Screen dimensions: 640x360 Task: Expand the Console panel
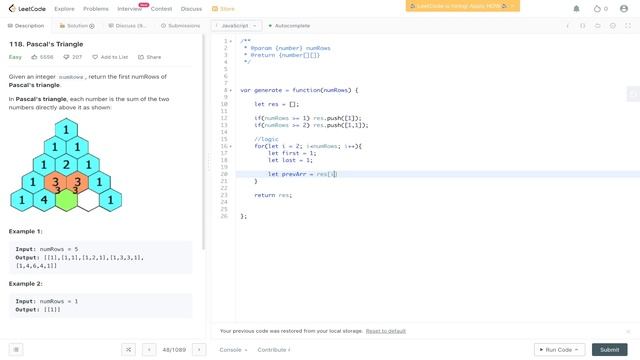[233, 350]
